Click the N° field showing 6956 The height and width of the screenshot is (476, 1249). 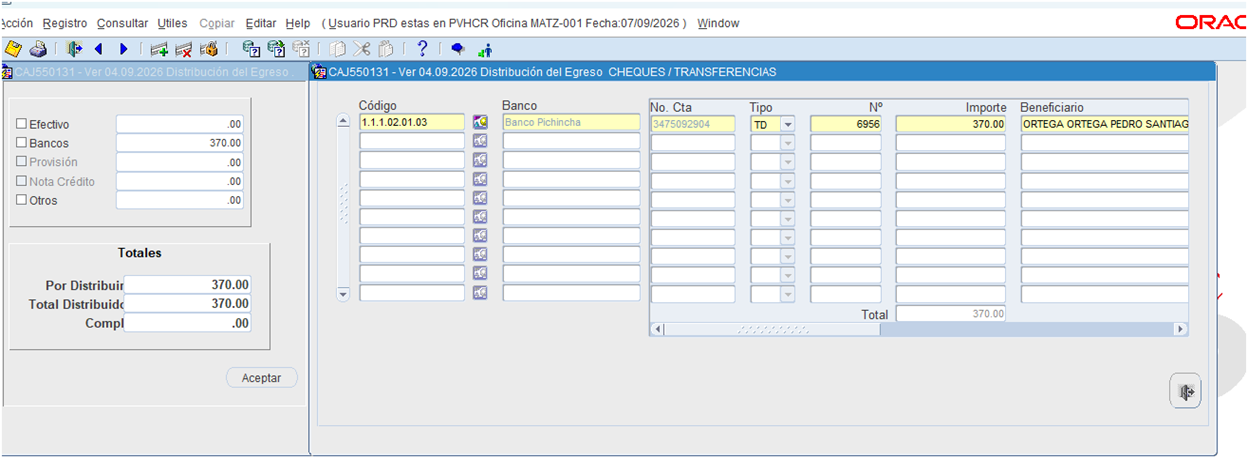[x=846, y=124]
